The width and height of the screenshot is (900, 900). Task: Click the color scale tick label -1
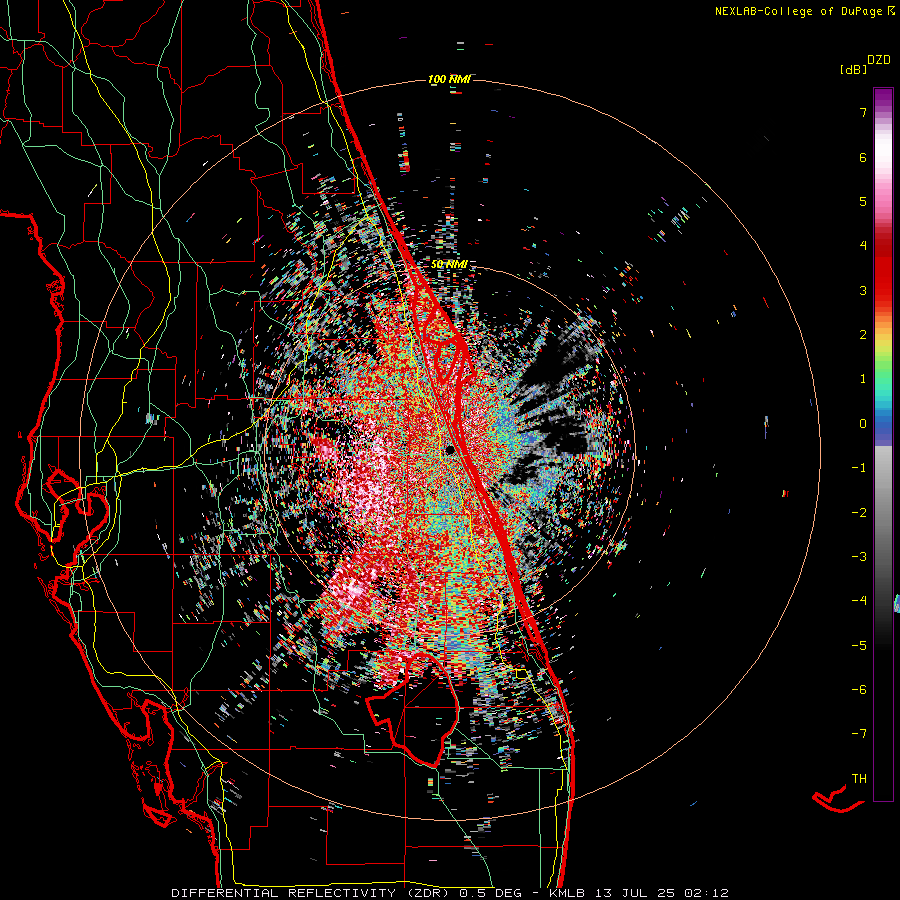pos(859,468)
